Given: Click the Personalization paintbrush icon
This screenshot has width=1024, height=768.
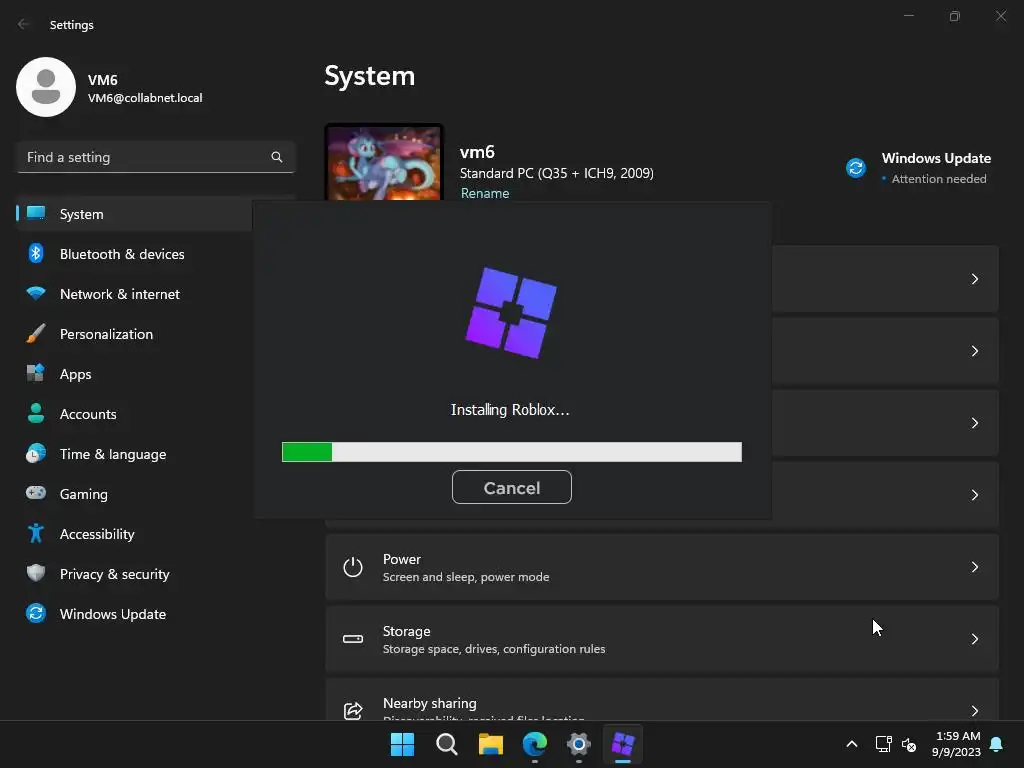Looking at the screenshot, I should [x=36, y=334].
